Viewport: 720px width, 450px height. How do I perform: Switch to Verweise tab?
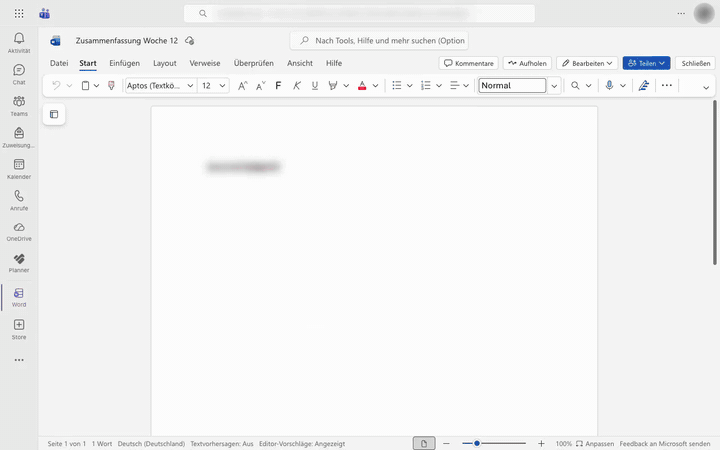coord(205,63)
